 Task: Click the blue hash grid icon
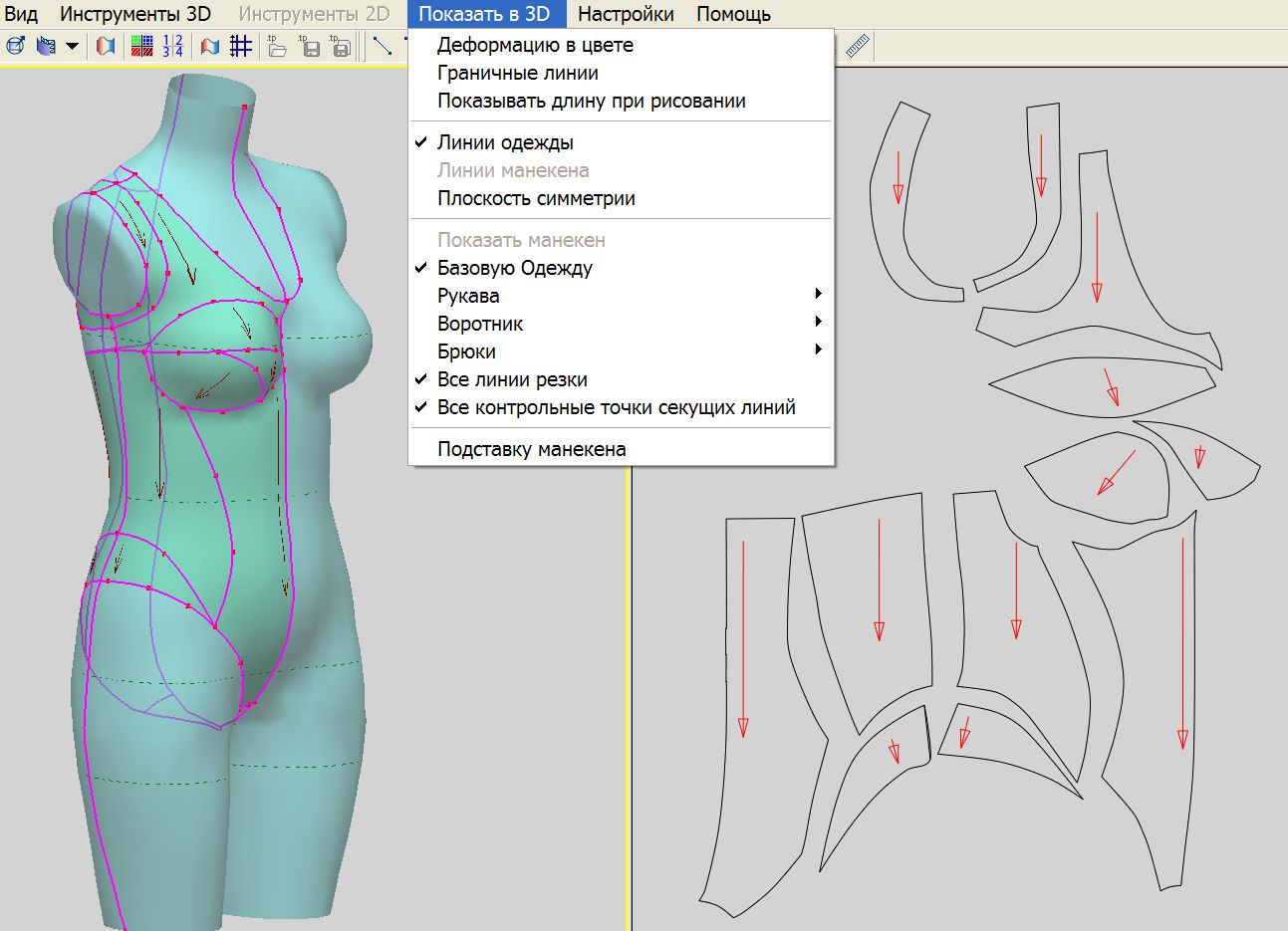[240, 46]
